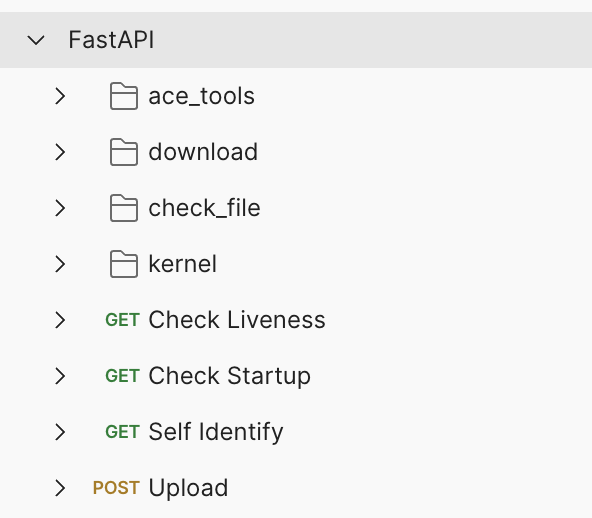Expand the Upload request chevron
The height and width of the screenshot is (518, 592).
tap(60, 487)
